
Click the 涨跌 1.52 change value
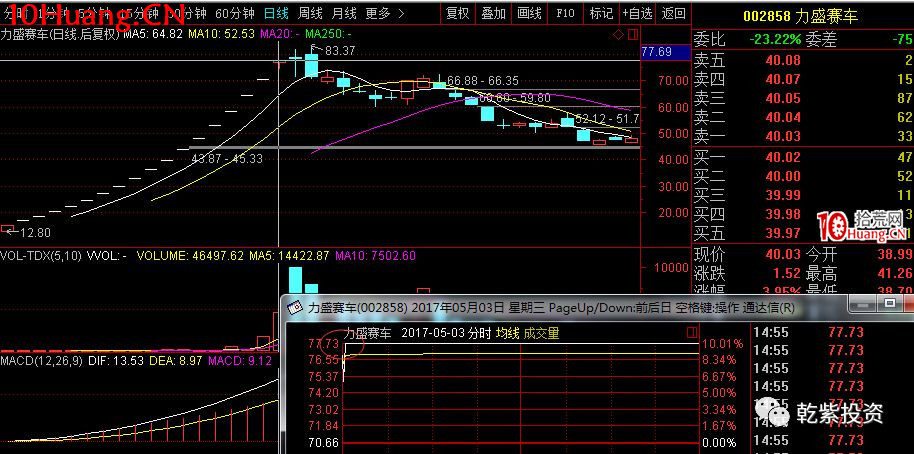(788, 273)
